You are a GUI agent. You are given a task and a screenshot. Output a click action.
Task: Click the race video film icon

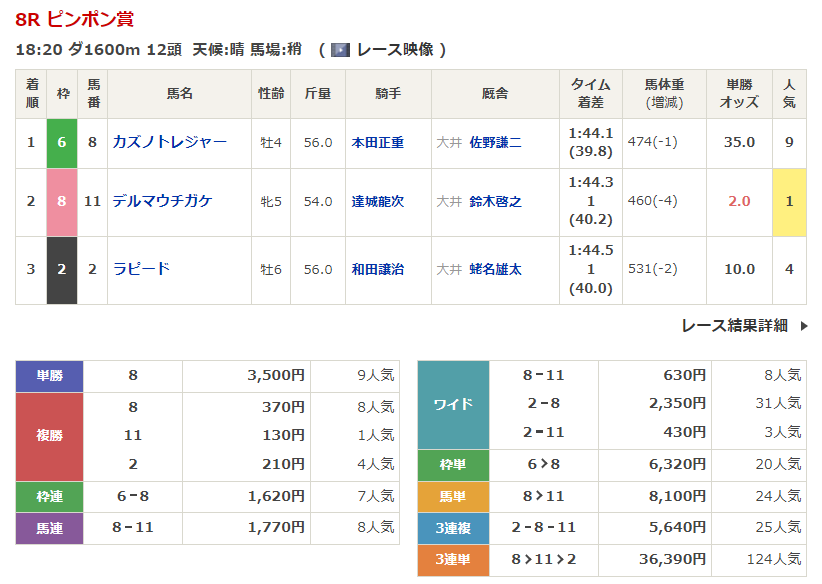tap(340, 50)
